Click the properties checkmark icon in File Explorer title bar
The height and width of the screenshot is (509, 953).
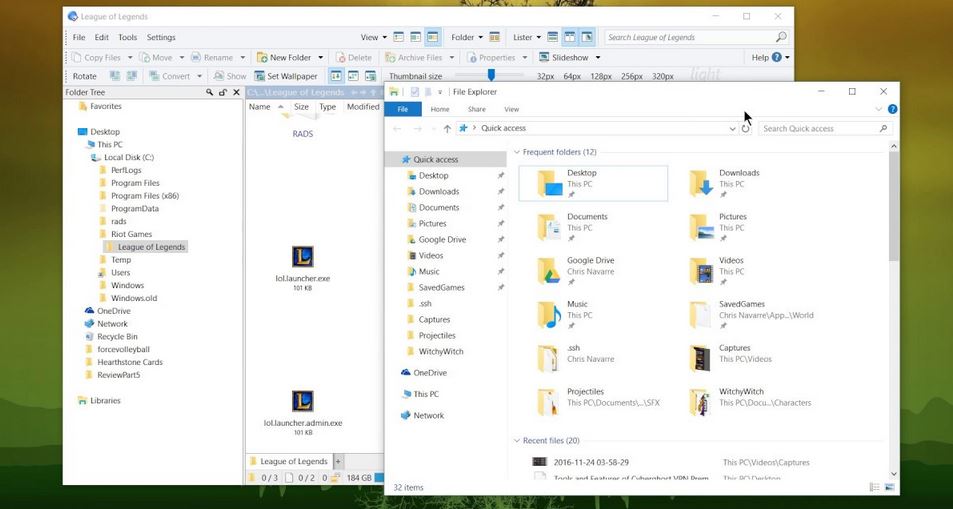pyautogui.click(x=415, y=92)
